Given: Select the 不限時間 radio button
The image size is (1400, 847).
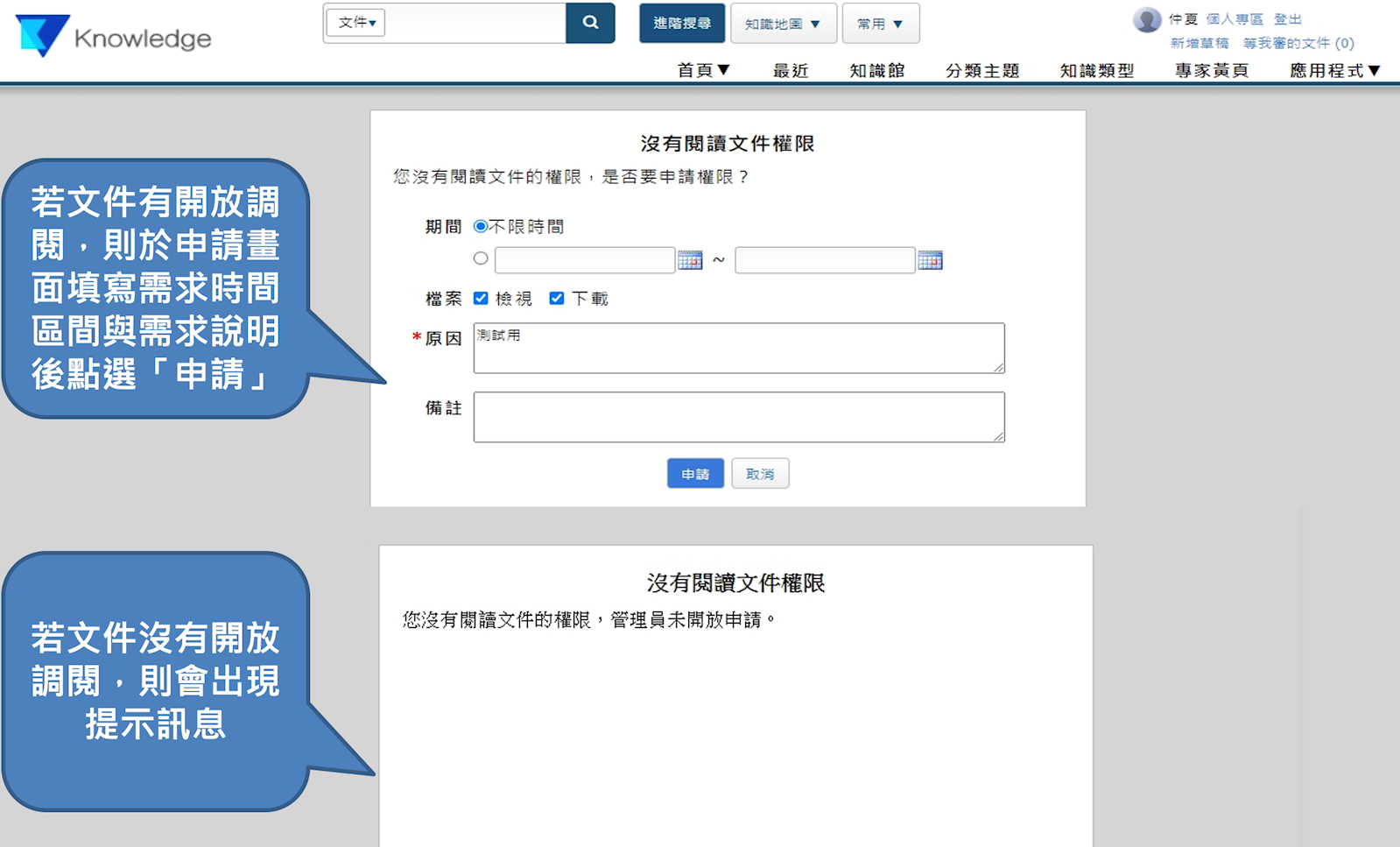Looking at the screenshot, I should point(481,226).
